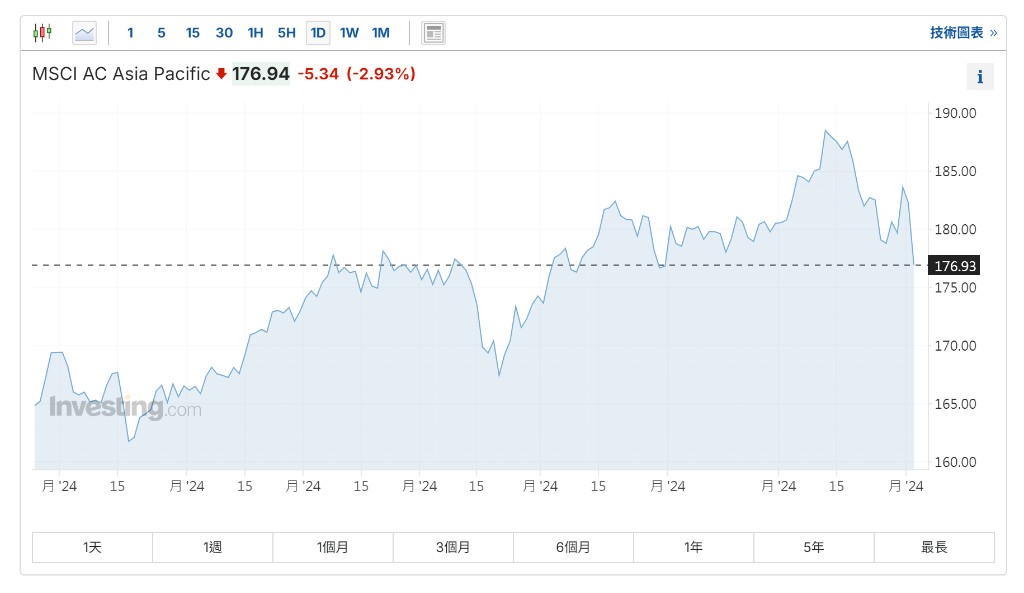Switch to the 1H interval

click(255, 33)
